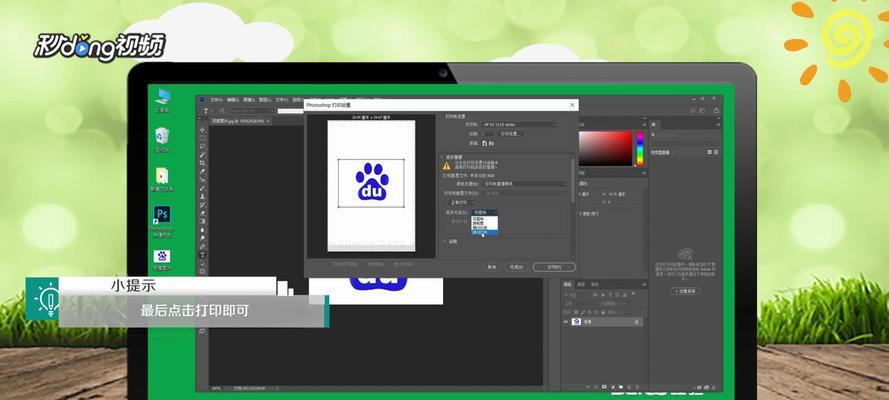Choose Perceptual option in rendering intent list

tap(485, 218)
